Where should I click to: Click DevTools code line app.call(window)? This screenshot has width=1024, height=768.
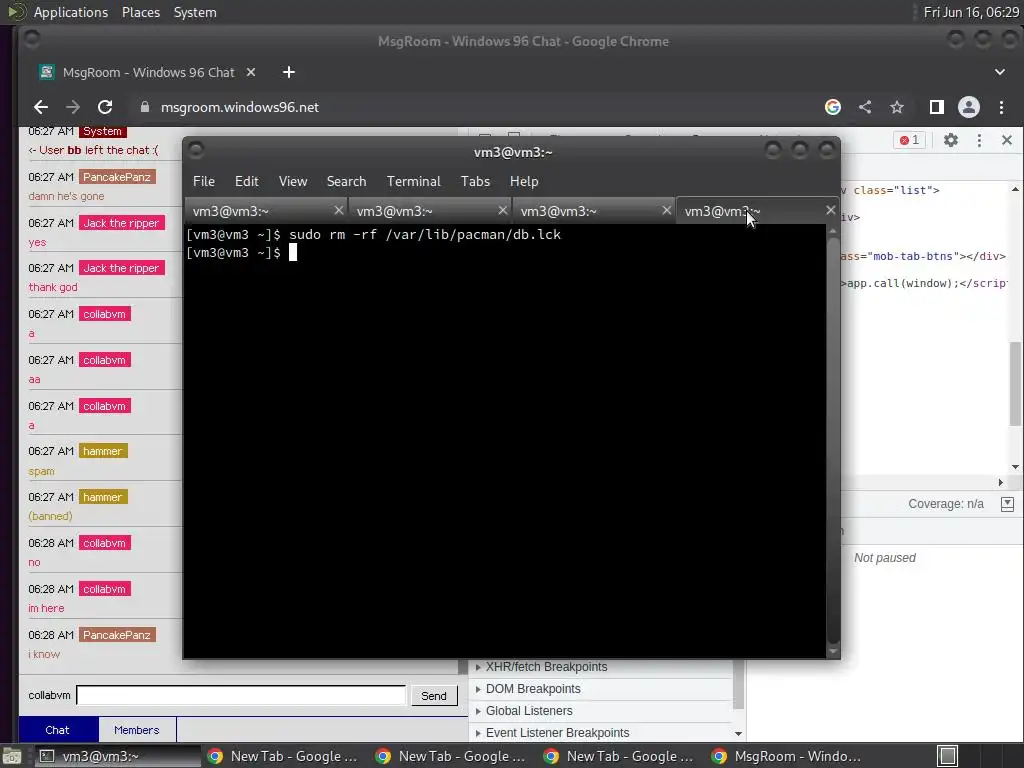pyautogui.click(x=926, y=283)
